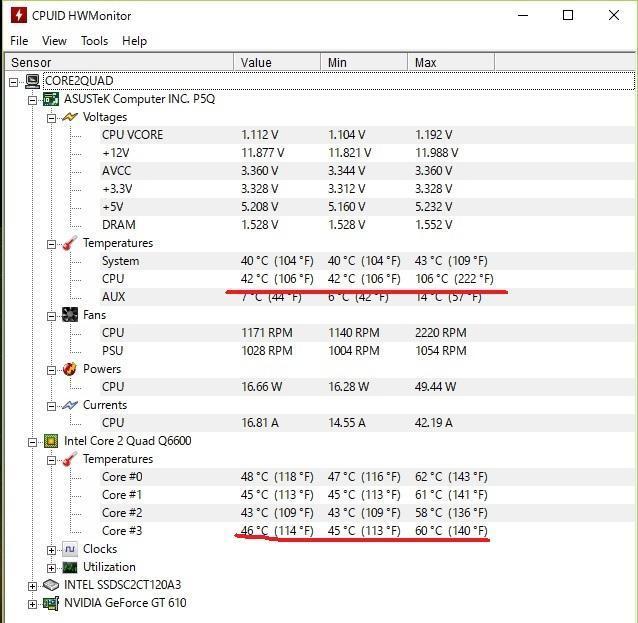The height and width of the screenshot is (623, 638).
Task: Click the 2220 RPM max fan value
Action: pyautogui.click(x=441, y=333)
